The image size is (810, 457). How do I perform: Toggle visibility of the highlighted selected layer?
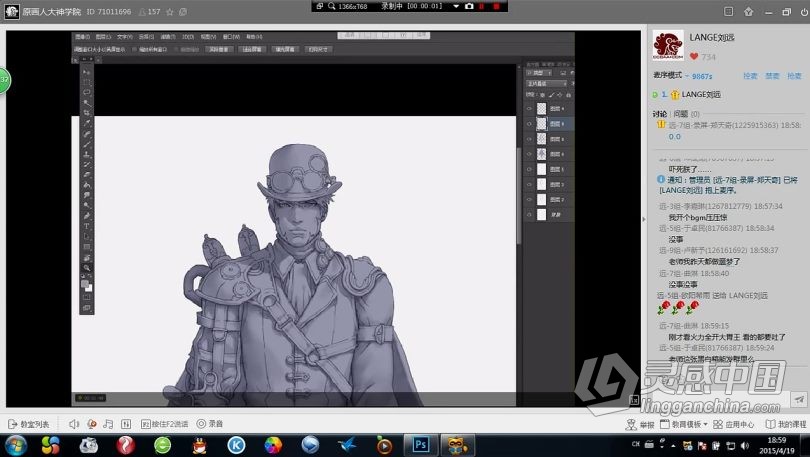click(x=529, y=123)
